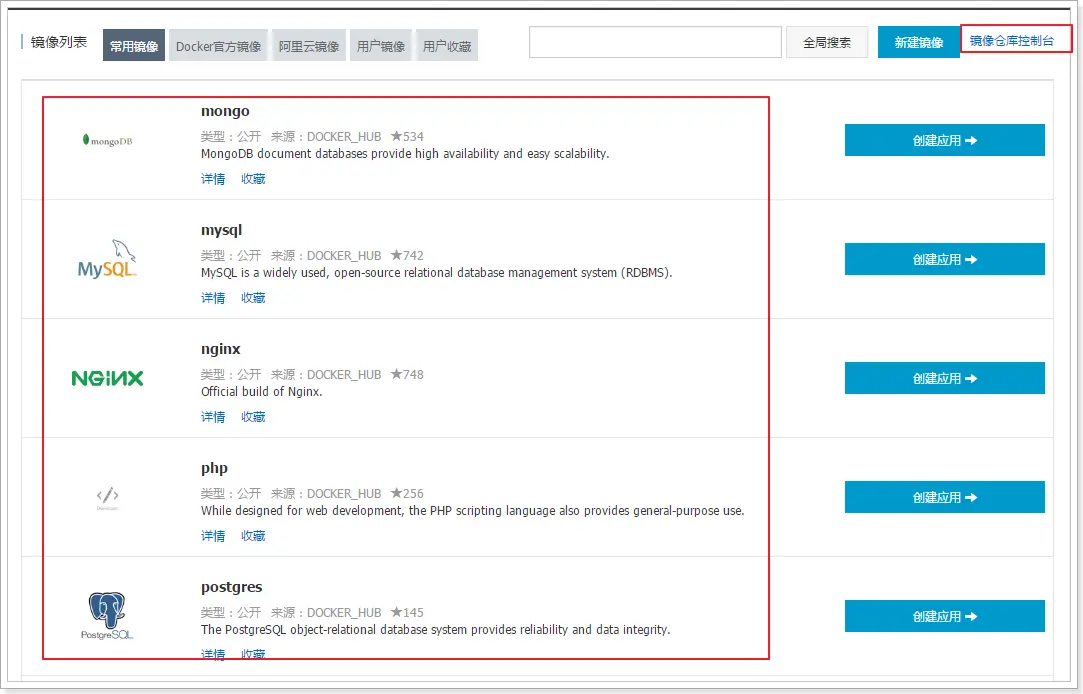Click the 全局搜索 button
Screen dimensions: 1083x694
[827, 42]
